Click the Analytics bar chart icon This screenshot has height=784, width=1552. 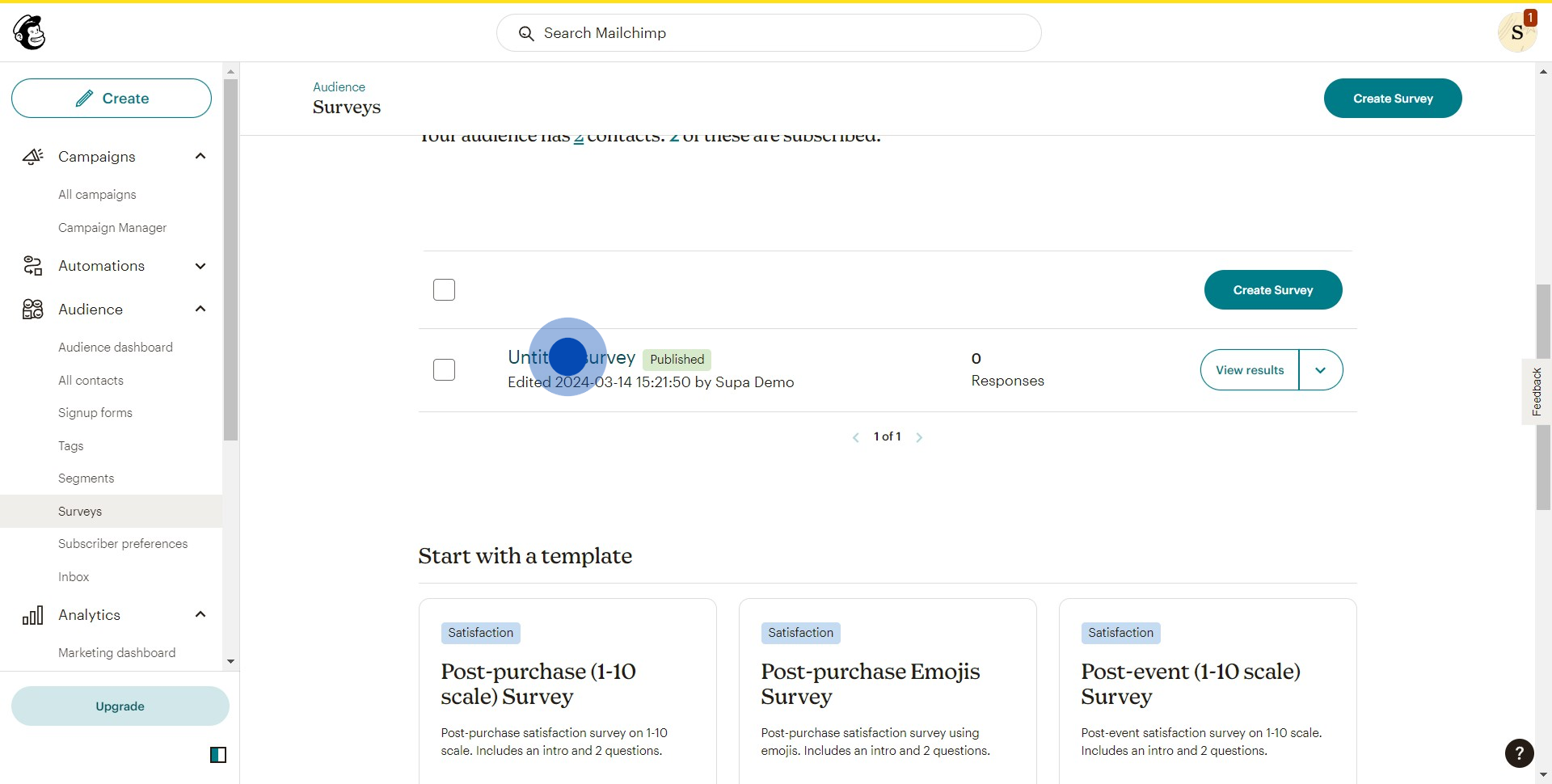(32, 616)
